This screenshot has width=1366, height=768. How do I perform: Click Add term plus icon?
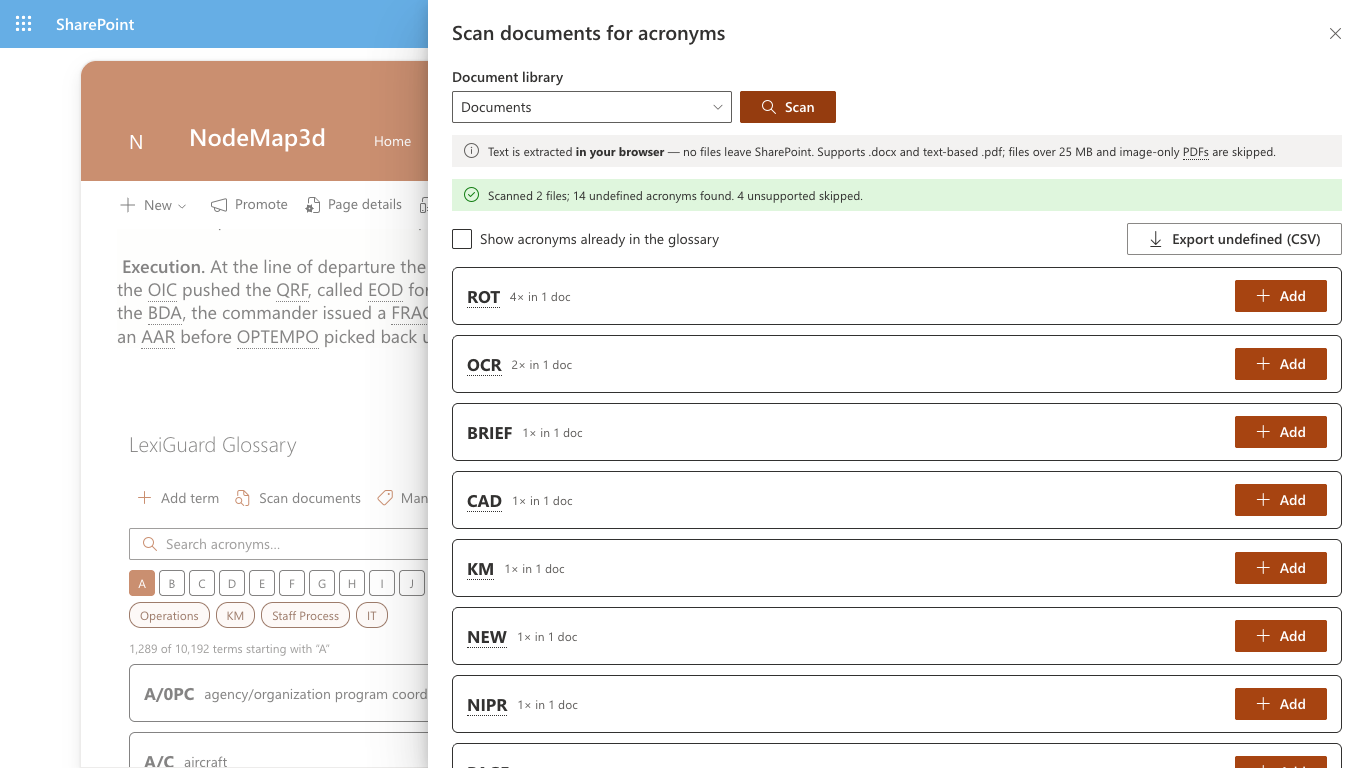coord(144,498)
